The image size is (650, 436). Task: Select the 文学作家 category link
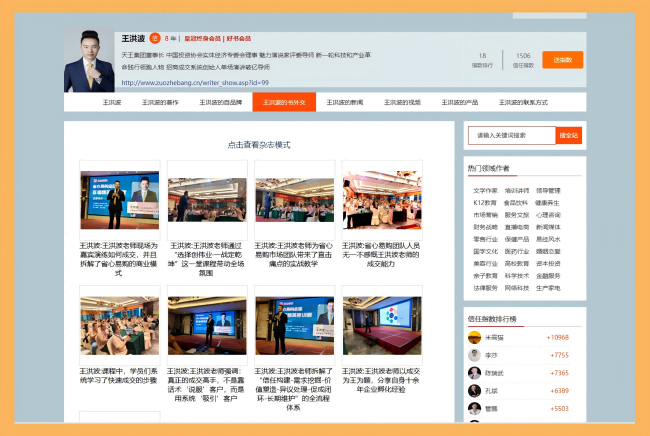485,190
